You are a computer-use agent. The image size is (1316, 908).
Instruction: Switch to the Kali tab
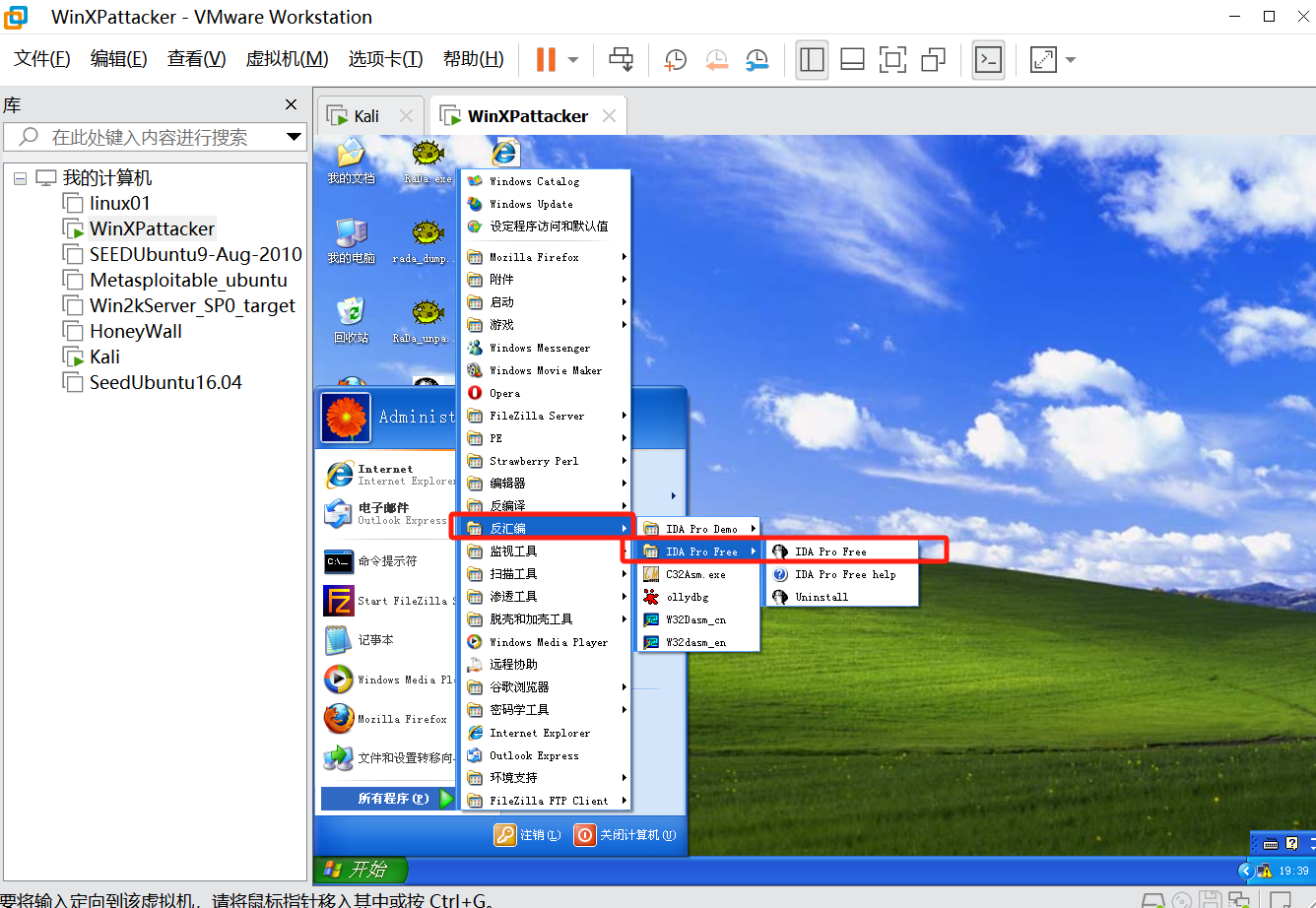tap(366, 116)
